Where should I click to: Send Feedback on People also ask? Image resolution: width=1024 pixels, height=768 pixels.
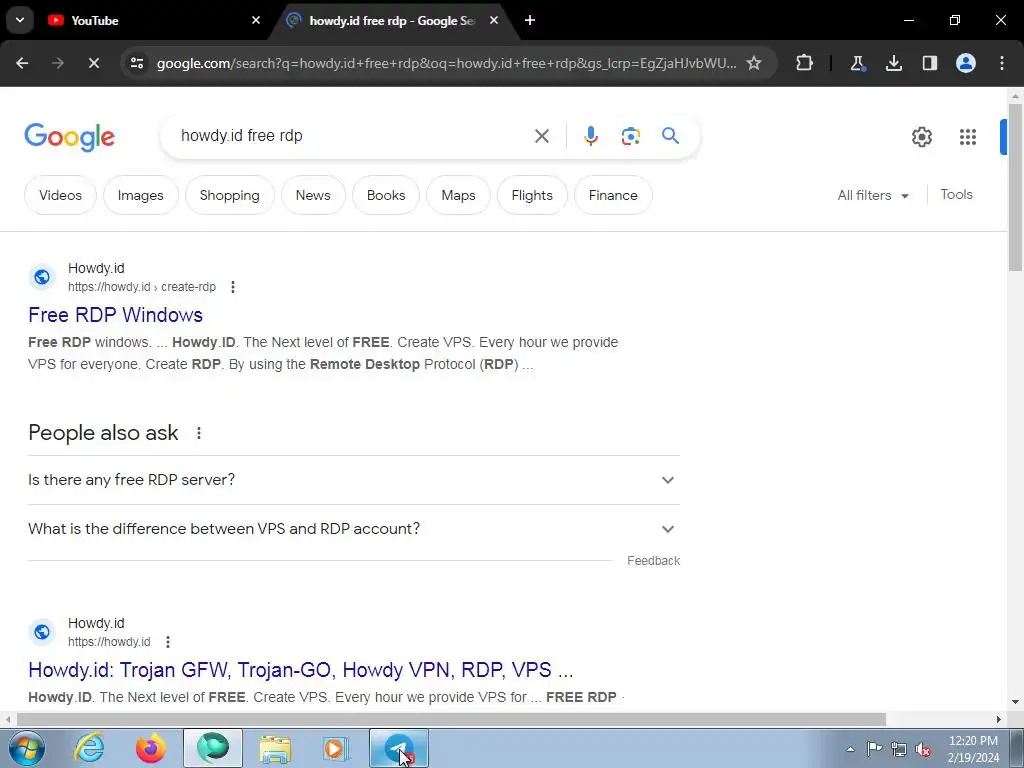tap(653, 561)
